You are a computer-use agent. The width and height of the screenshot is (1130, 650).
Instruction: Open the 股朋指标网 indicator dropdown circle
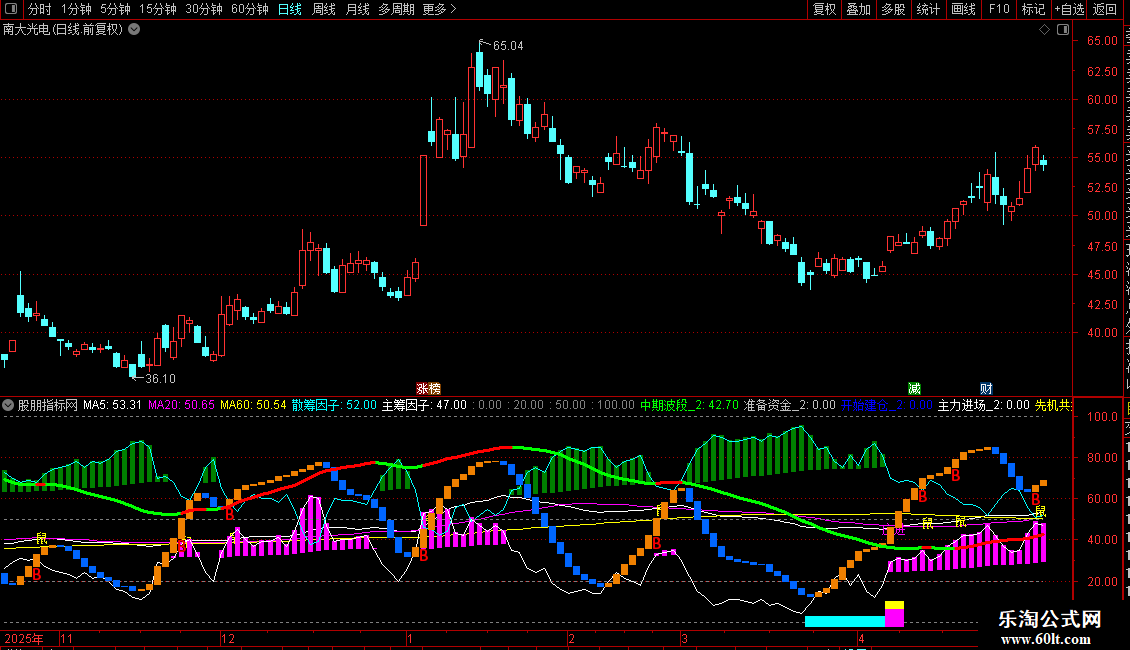click(8, 405)
